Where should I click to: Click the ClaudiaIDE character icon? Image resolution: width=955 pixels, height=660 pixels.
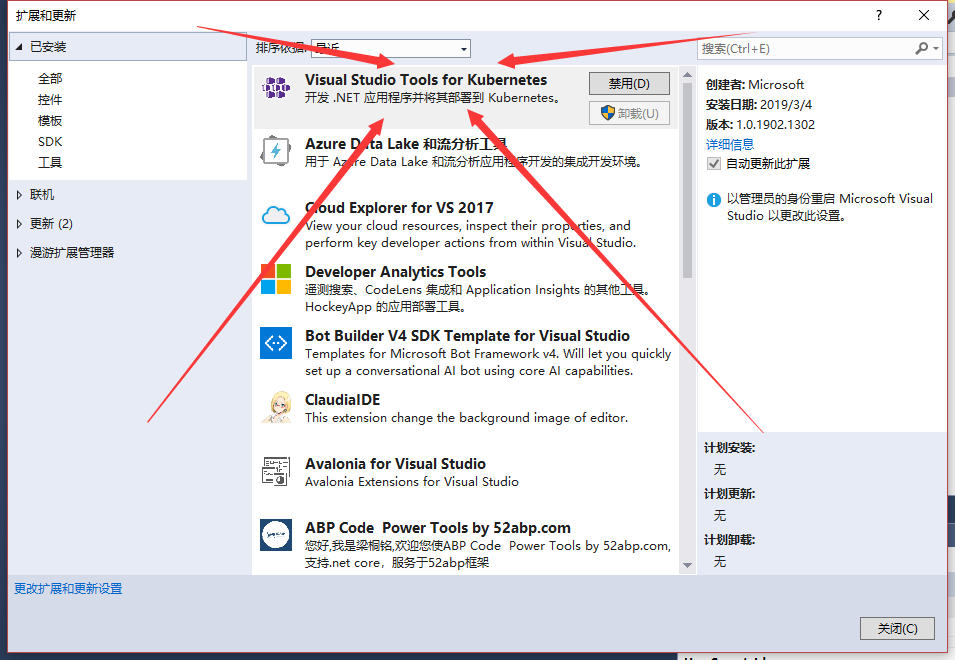[x=276, y=407]
